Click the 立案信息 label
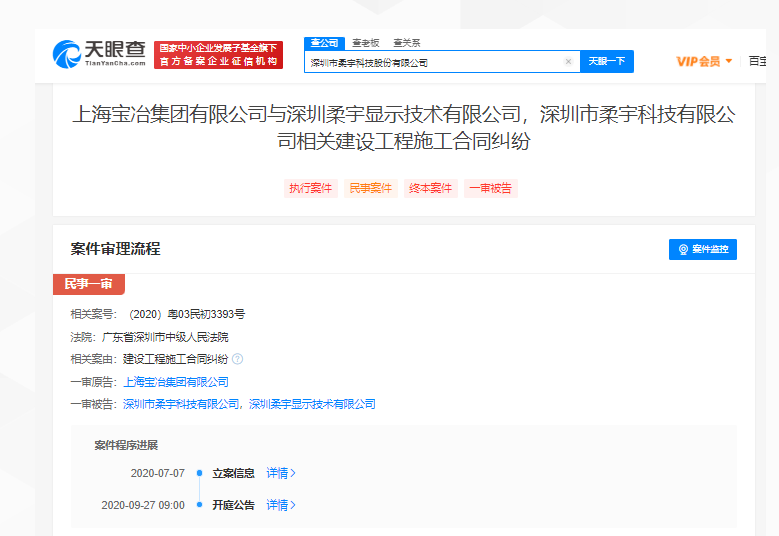This screenshot has width=779, height=536. 234,473
